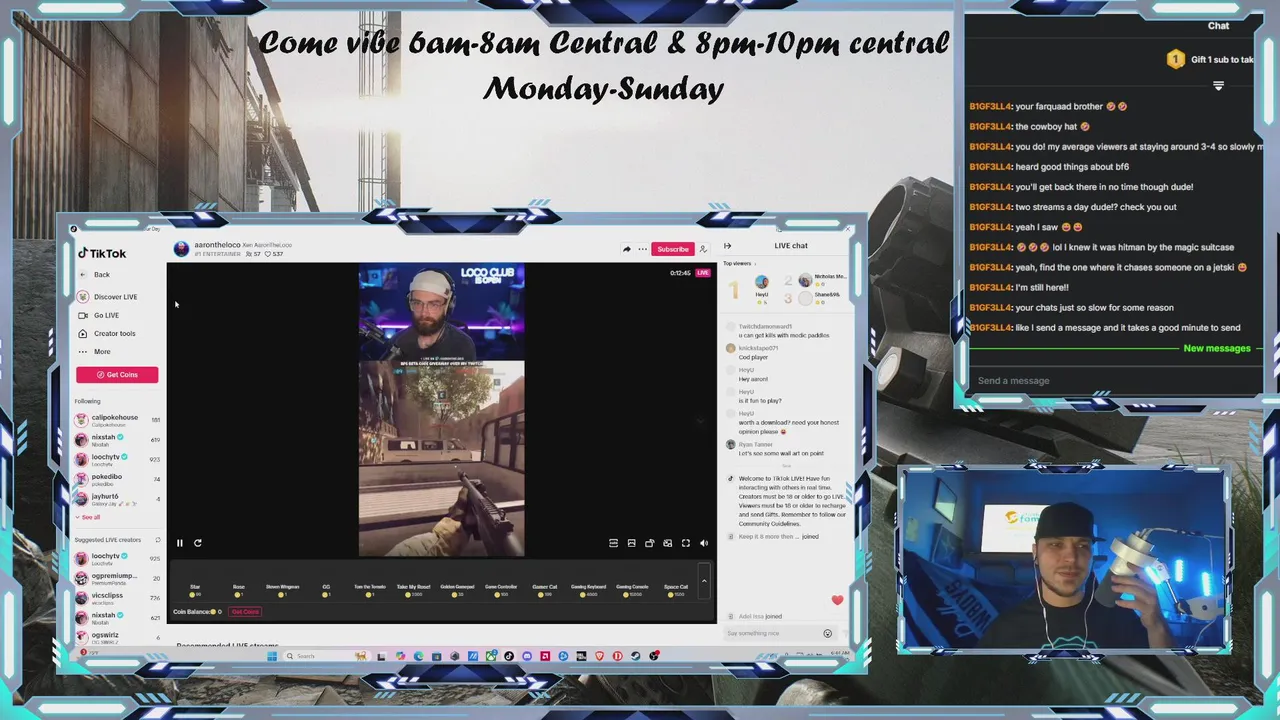Mute the TikTok player volume icon
Screen dimensions: 1280x720
[704, 543]
